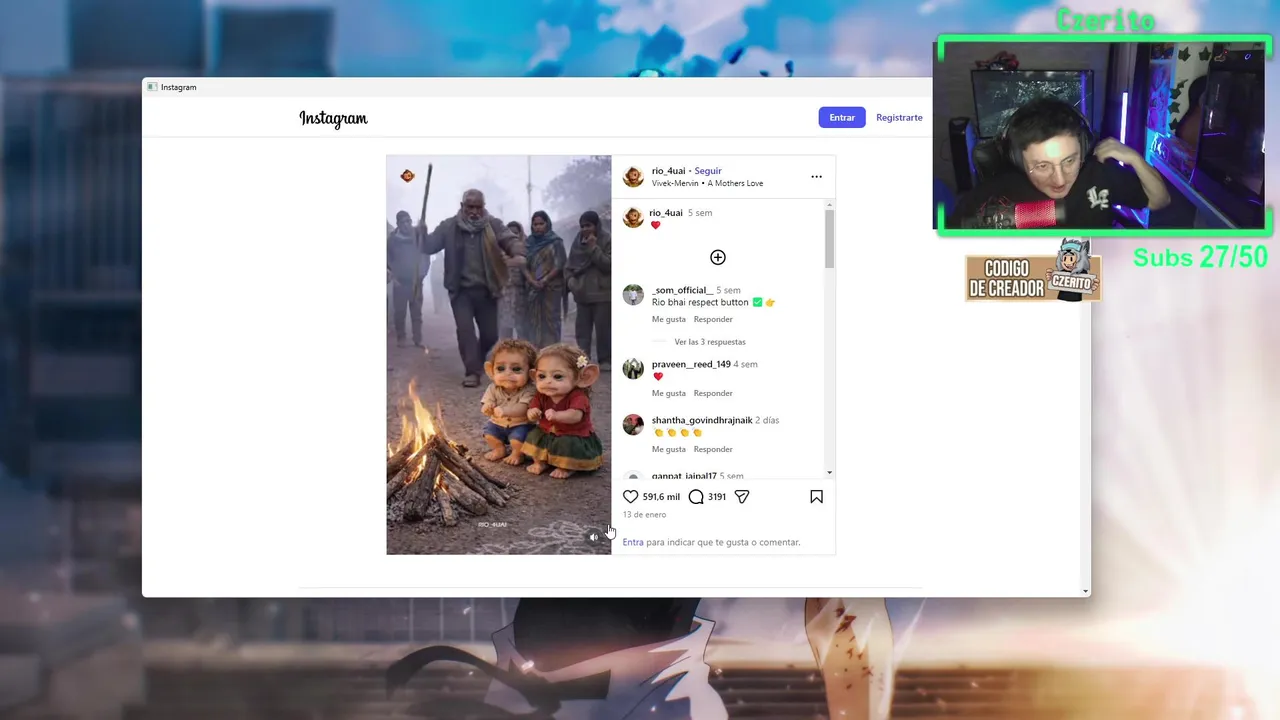Screen dimensions: 1280x720
Task: Save the post with the bookmark icon
Action: [x=816, y=497]
